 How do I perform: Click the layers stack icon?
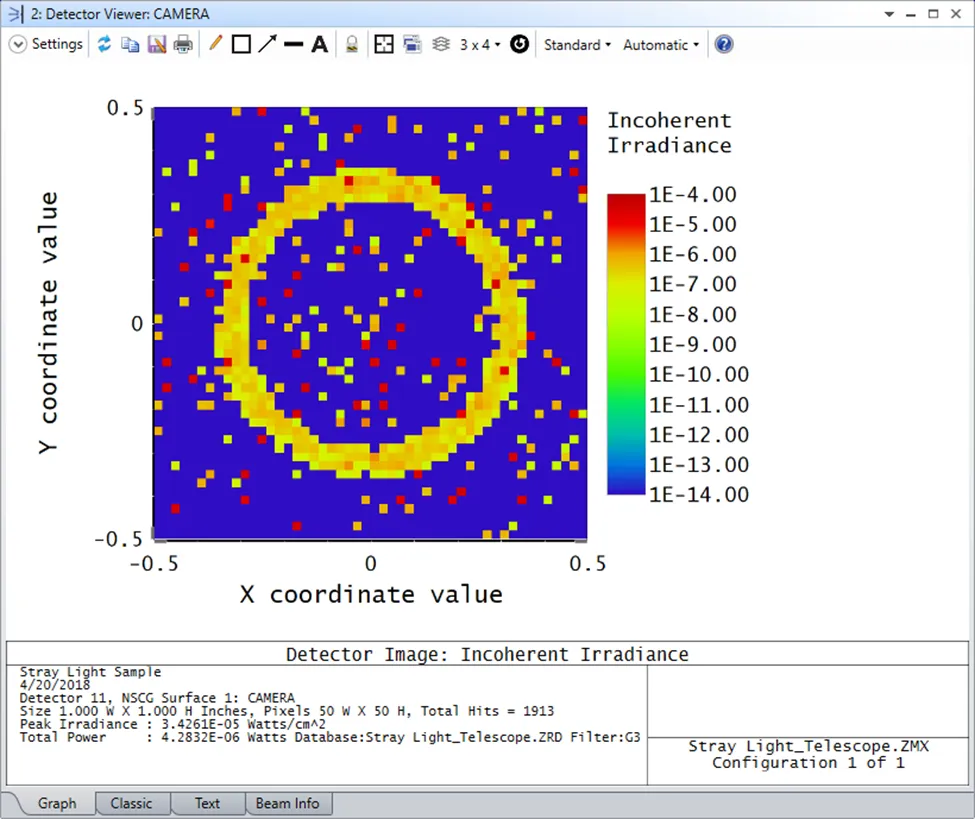tap(440, 45)
